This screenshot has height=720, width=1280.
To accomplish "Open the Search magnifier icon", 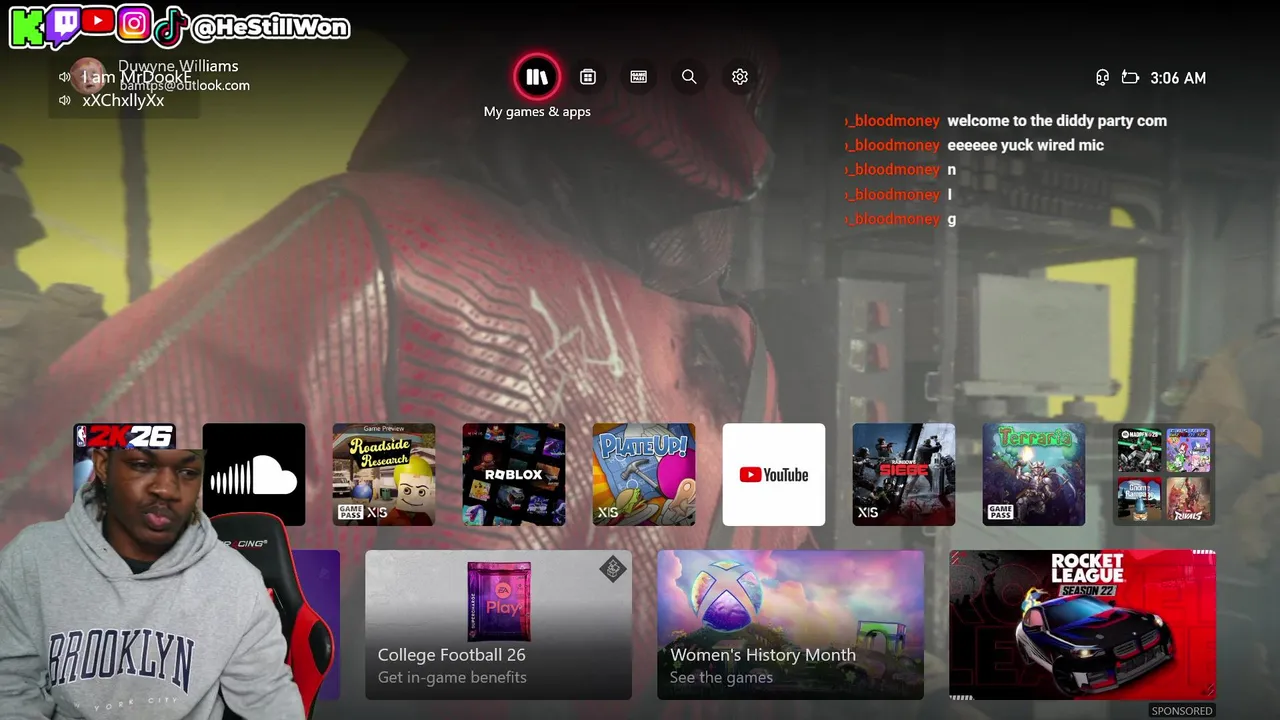I will click(689, 77).
